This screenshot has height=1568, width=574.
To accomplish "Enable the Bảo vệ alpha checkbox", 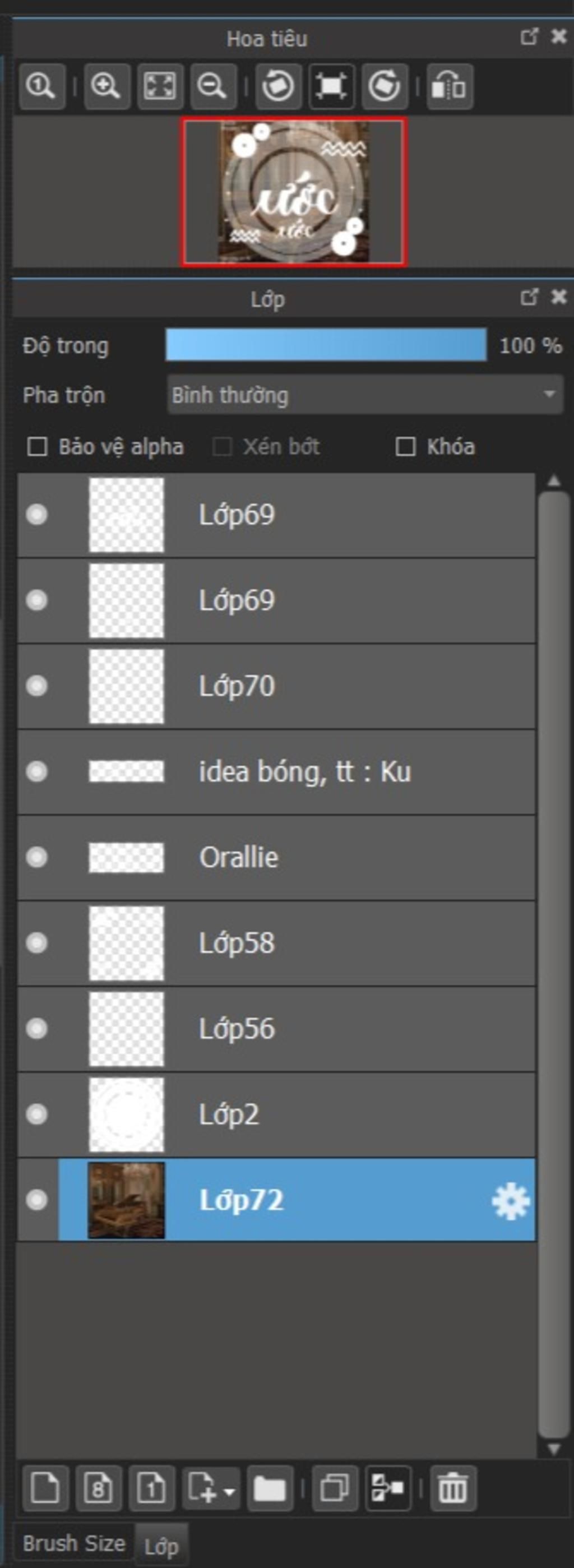I will tap(38, 447).
